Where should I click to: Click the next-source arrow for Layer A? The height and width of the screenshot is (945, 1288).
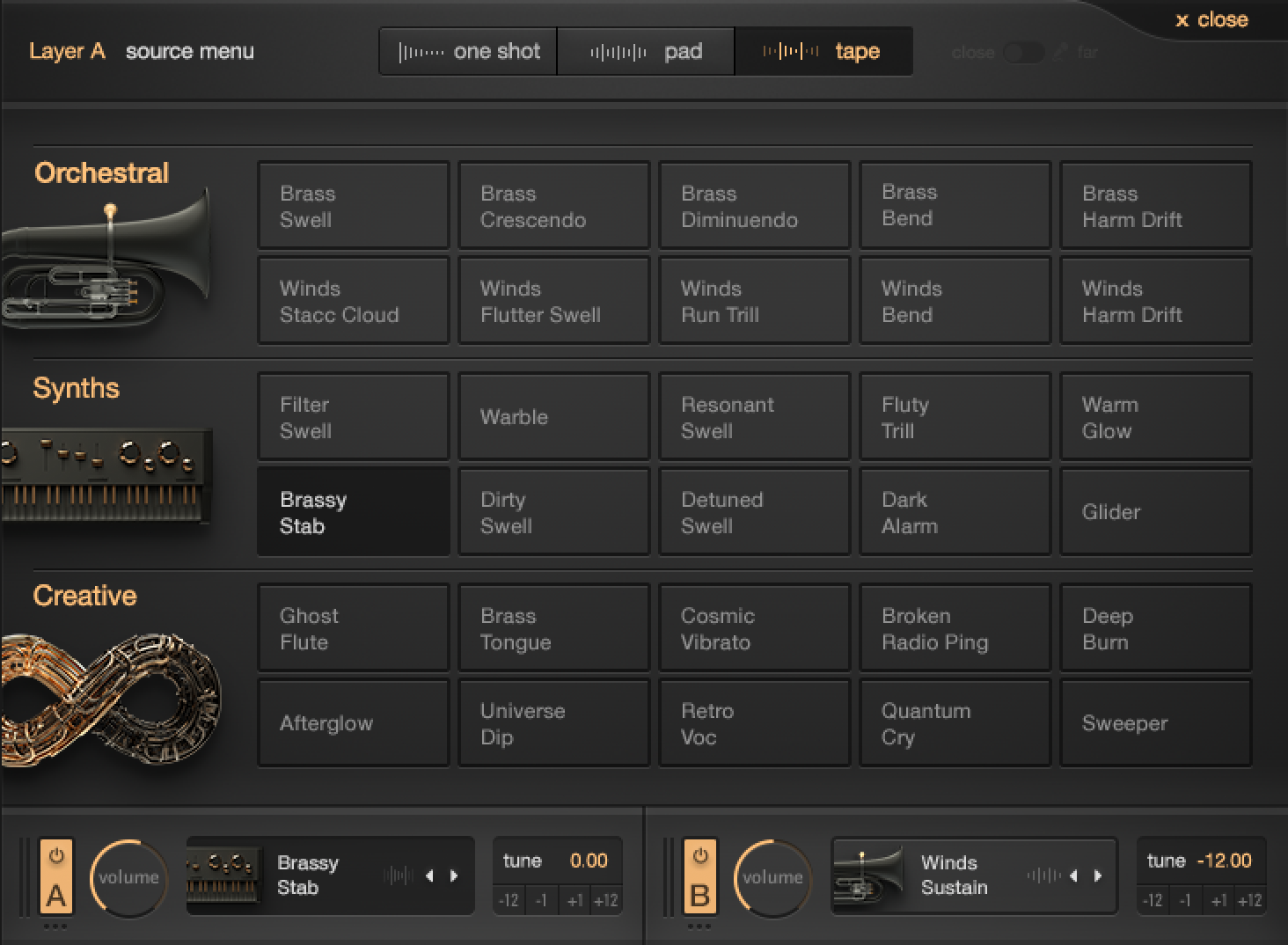tap(455, 875)
